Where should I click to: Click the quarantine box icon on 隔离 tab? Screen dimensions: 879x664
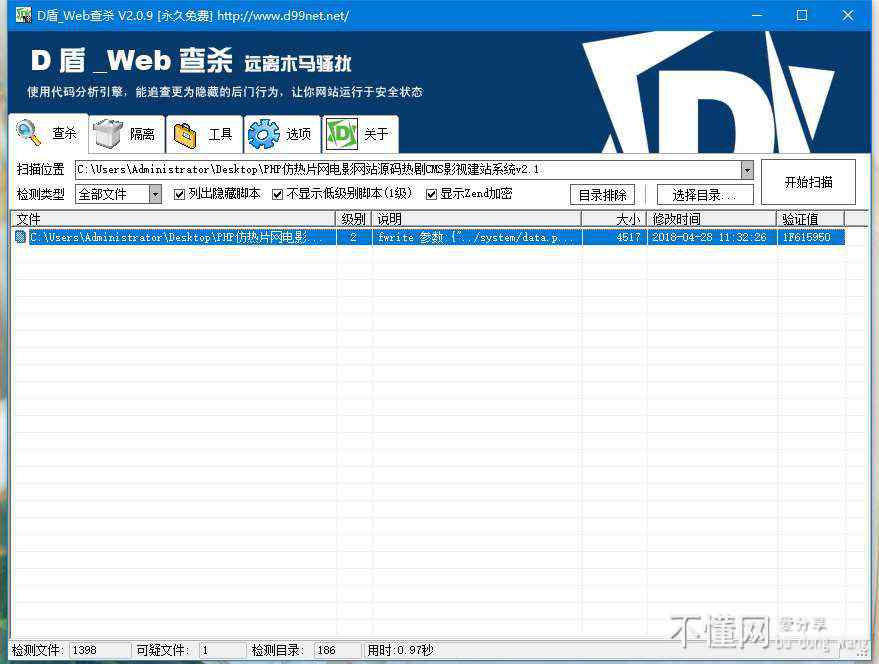coord(108,133)
